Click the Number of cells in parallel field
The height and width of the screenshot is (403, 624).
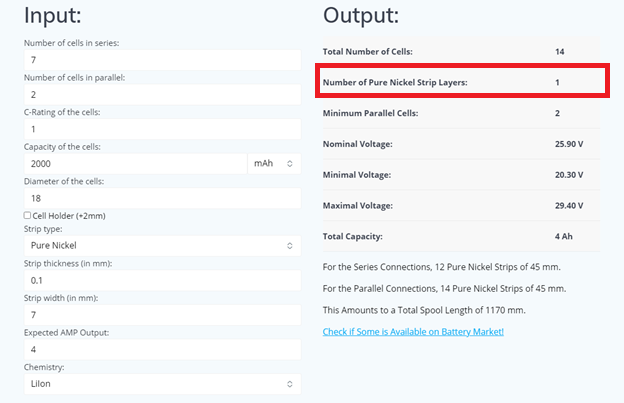(162, 94)
